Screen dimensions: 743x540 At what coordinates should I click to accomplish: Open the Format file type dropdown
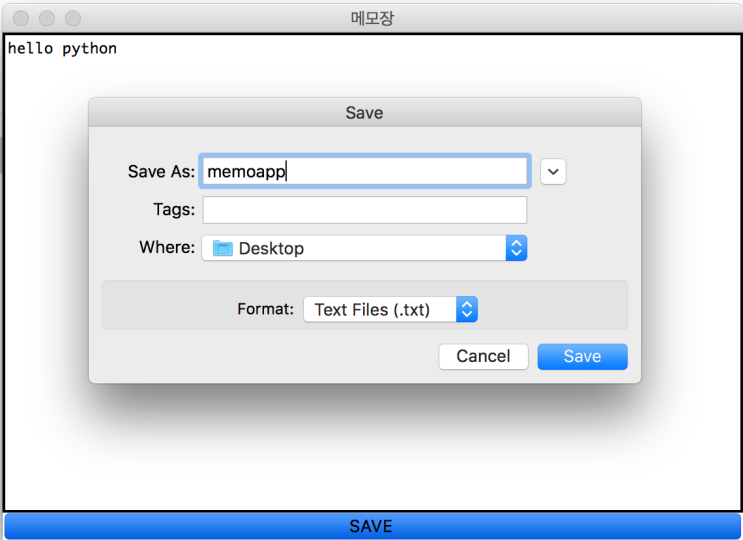tap(390, 309)
